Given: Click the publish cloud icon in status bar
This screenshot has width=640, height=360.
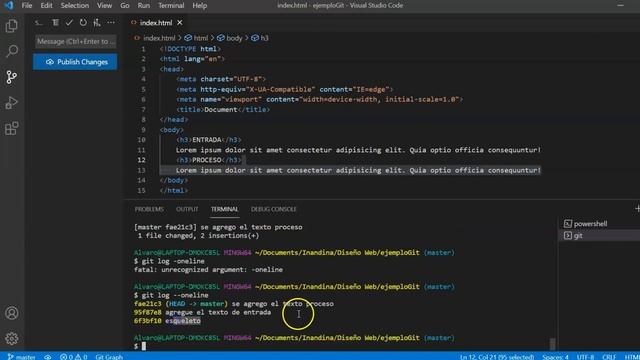Looking at the screenshot, I should pyautogui.click(x=48, y=357).
